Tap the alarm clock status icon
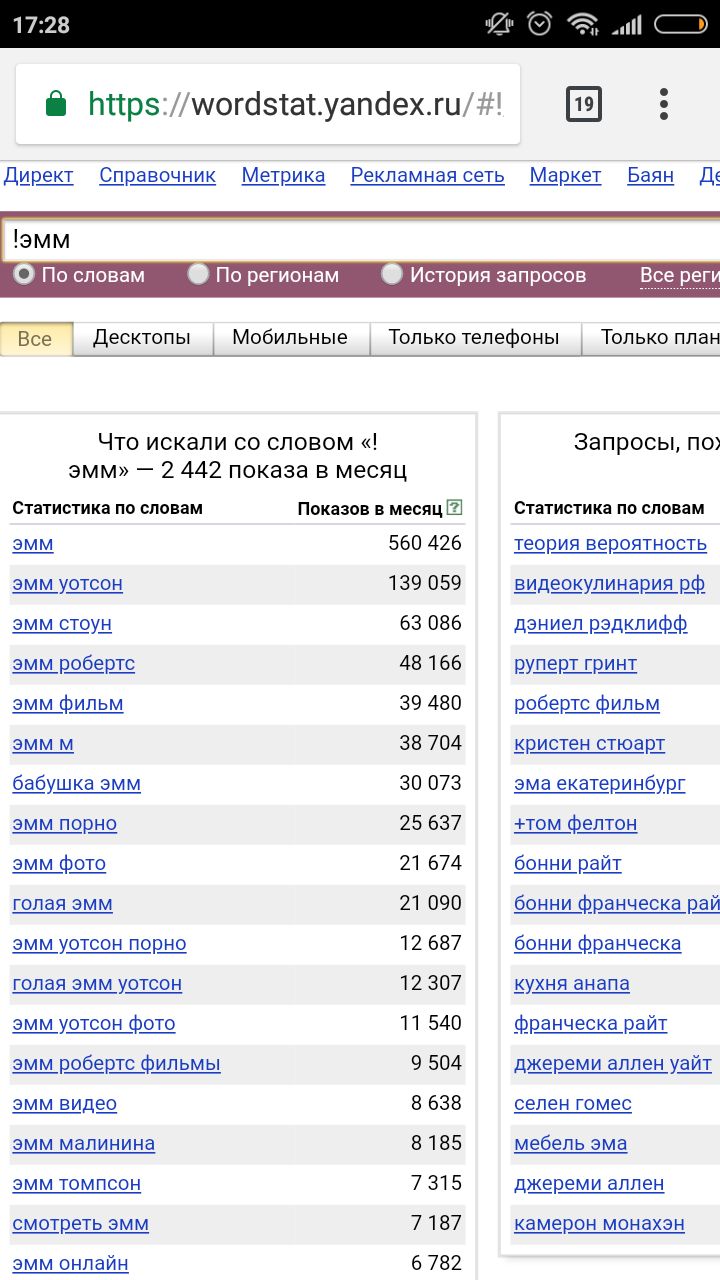The width and height of the screenshot is (720, 1280). tap(539, 24)
